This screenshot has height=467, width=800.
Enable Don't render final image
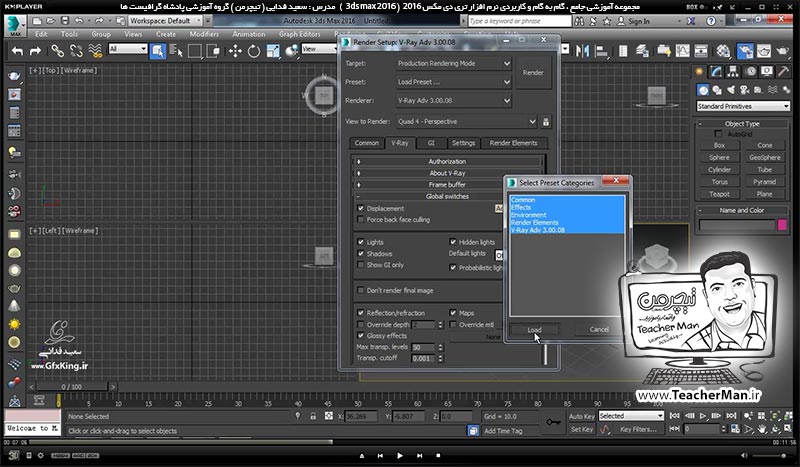click(361, 290)
